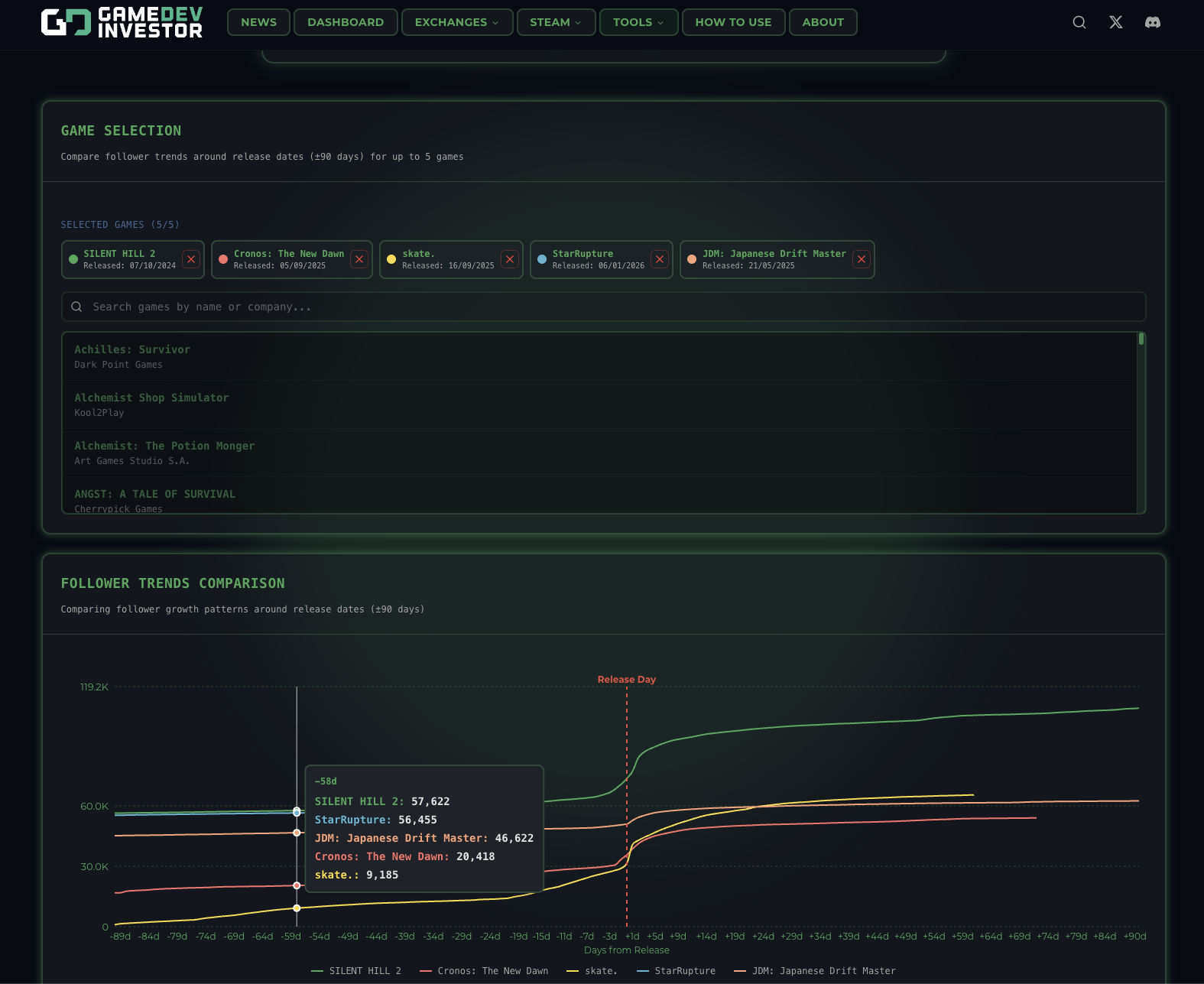The height and width of the screenshot is (984, 1204).
Task: Remove JDM: Japanese Drift Master chip
Action: point(862,259)
